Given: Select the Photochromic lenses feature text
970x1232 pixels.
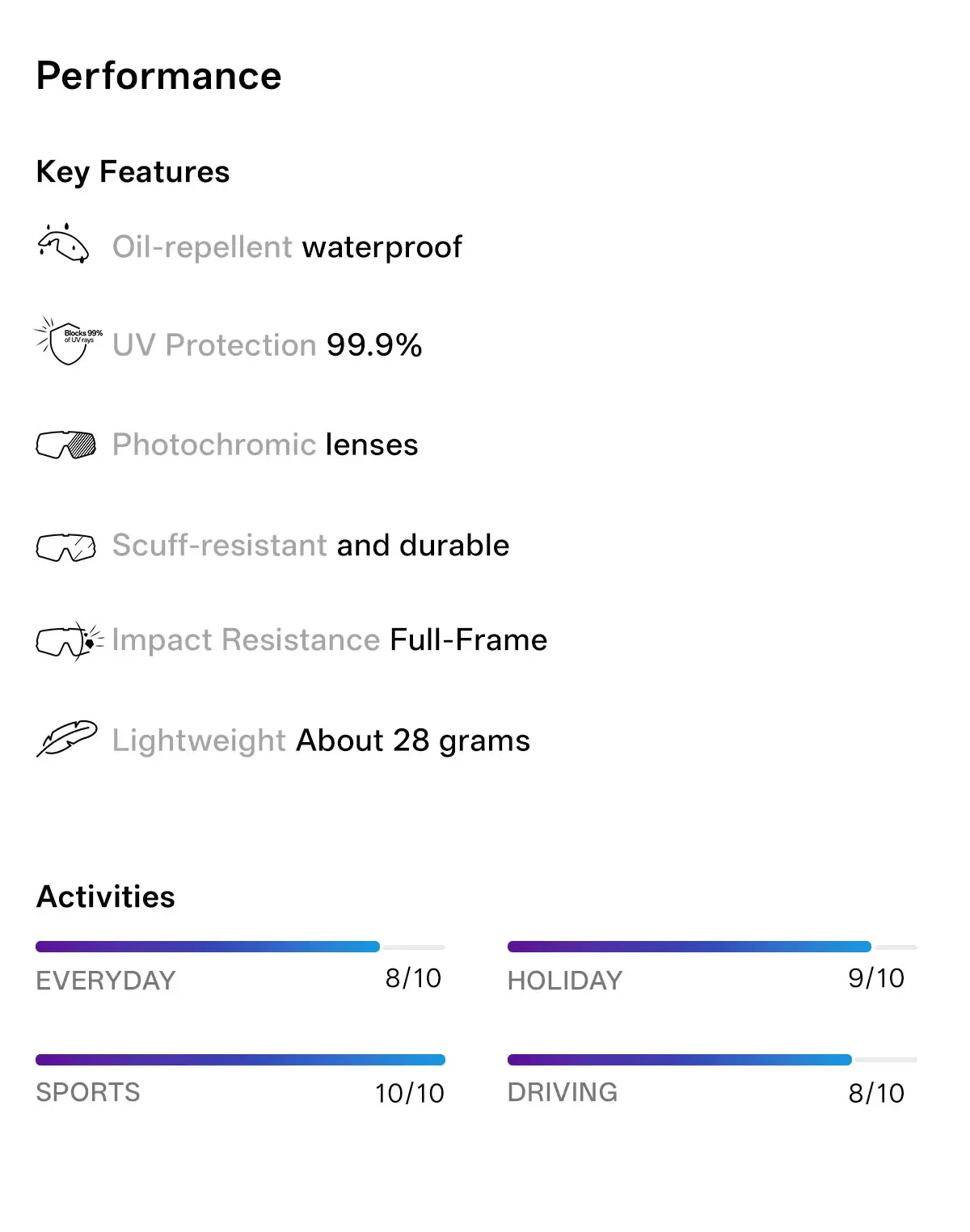Looking at the screenshot, I should tap(265, 445).
